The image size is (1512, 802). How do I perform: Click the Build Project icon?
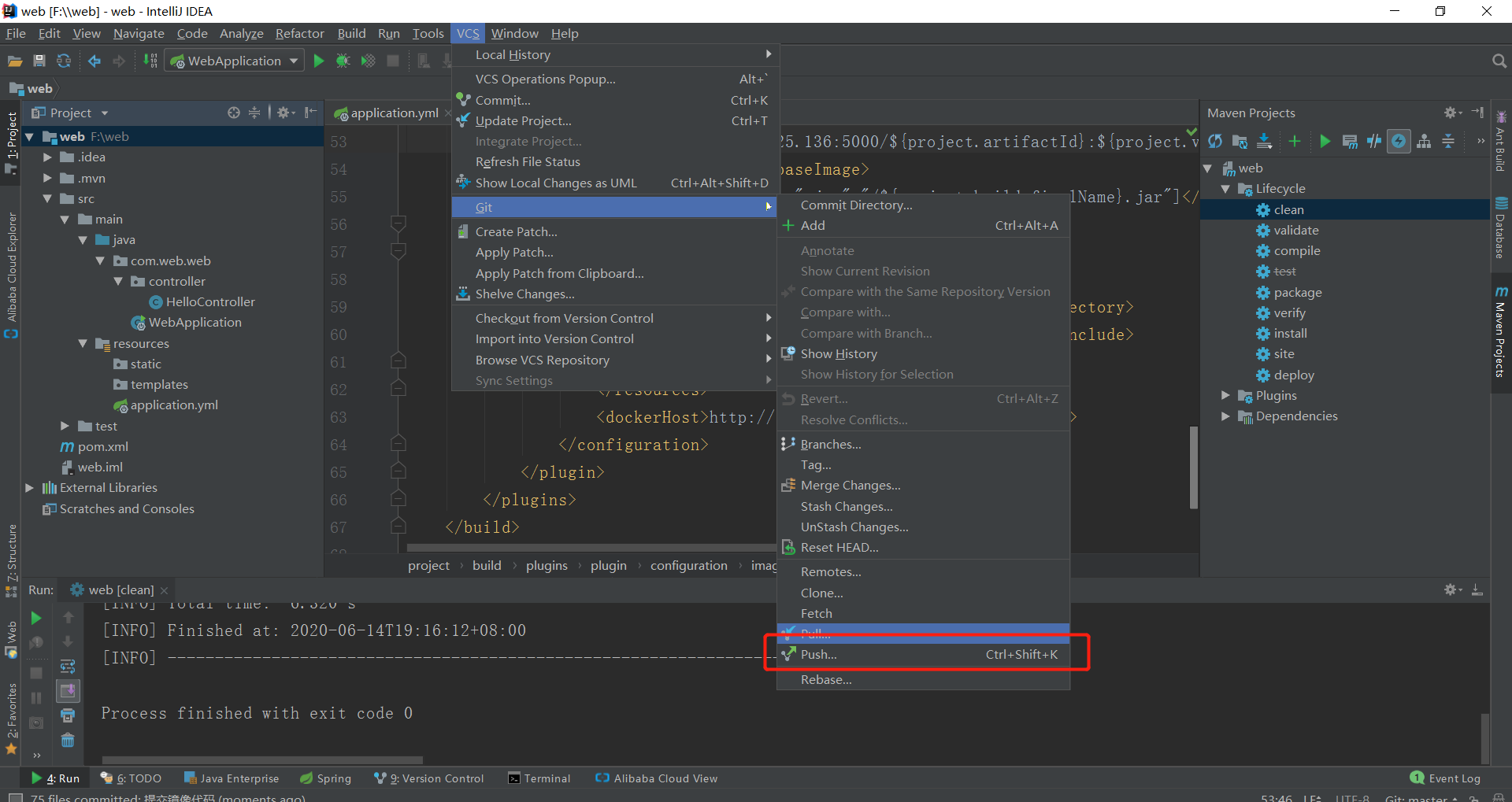tap(150, 61)
